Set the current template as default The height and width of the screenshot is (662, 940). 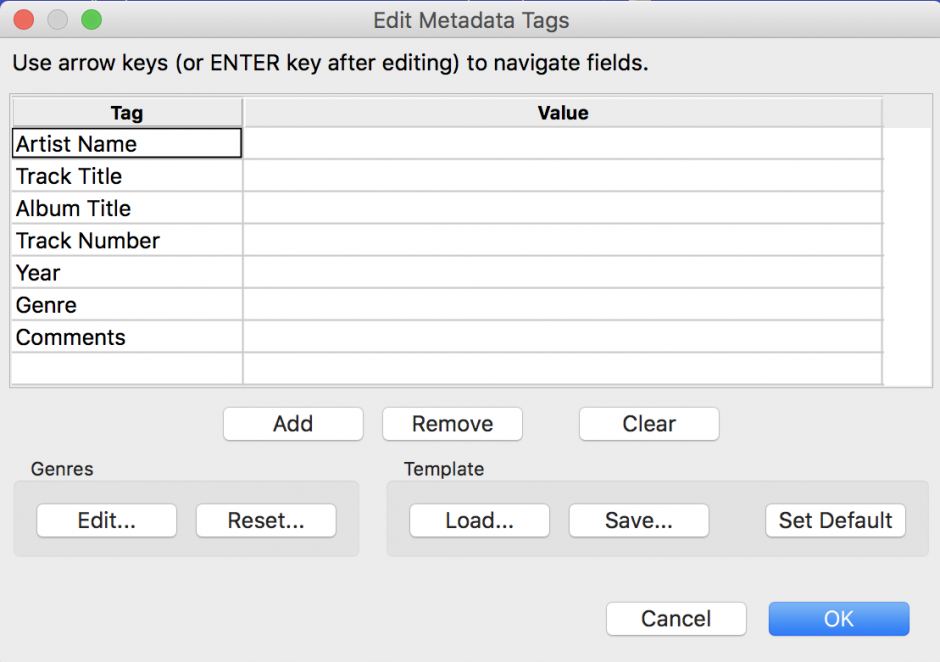(x=834, y=520)
